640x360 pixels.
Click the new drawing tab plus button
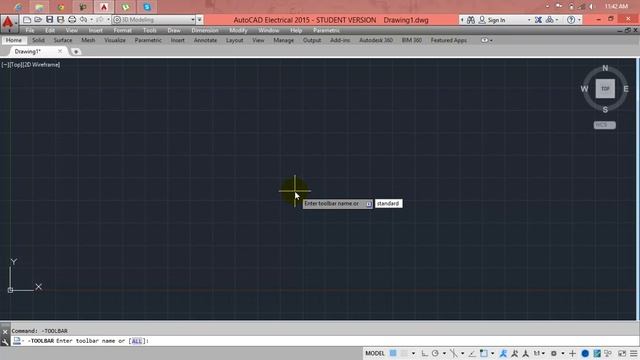tap(76, 51)
